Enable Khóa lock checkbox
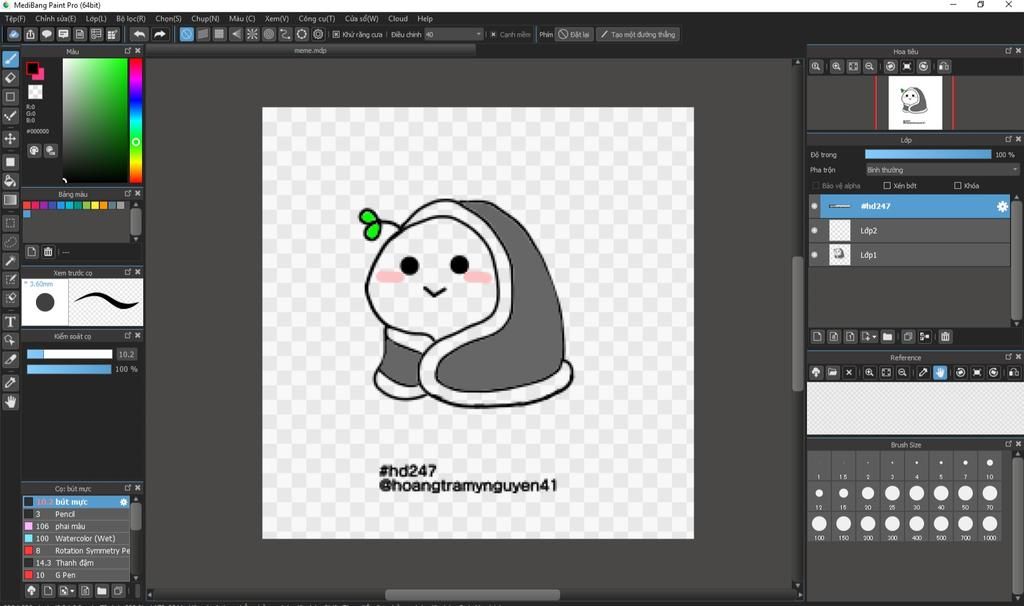Screen dimensions: 1024x606 pyautogui.click(x=957, y=185)
